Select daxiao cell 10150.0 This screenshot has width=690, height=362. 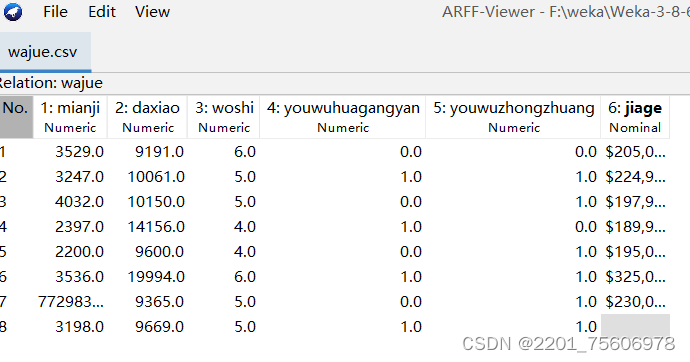pyautogui.click(x=147, y=202)
